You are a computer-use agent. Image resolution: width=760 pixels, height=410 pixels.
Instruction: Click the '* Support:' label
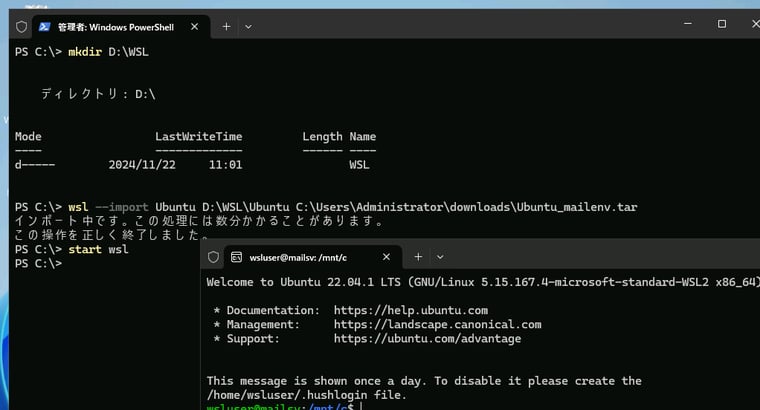click(246, 338)
